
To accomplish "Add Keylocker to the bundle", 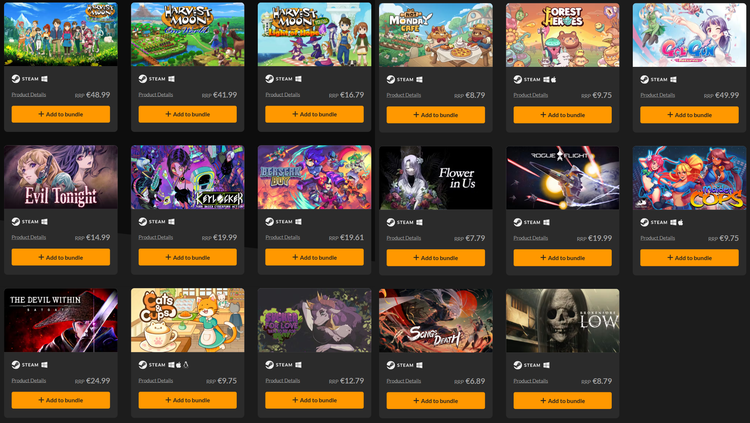I will tap(188, 257).
